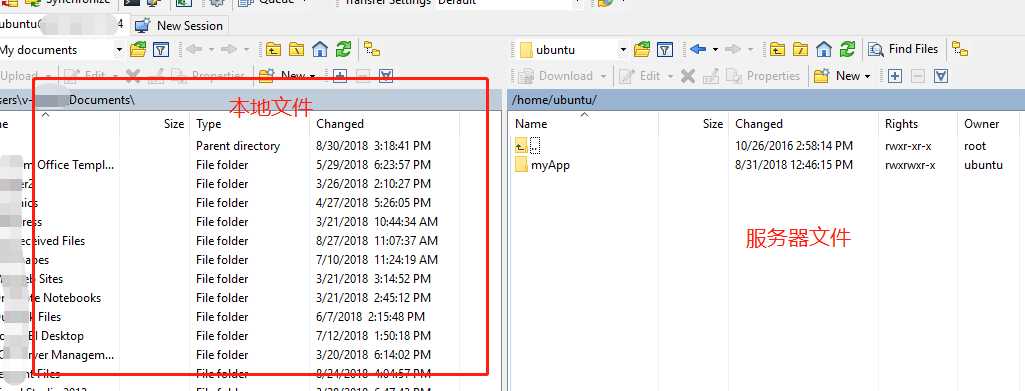The image size is (1025, 391).
Task: Go to remote home directory icon
Action: click(824, 49)
